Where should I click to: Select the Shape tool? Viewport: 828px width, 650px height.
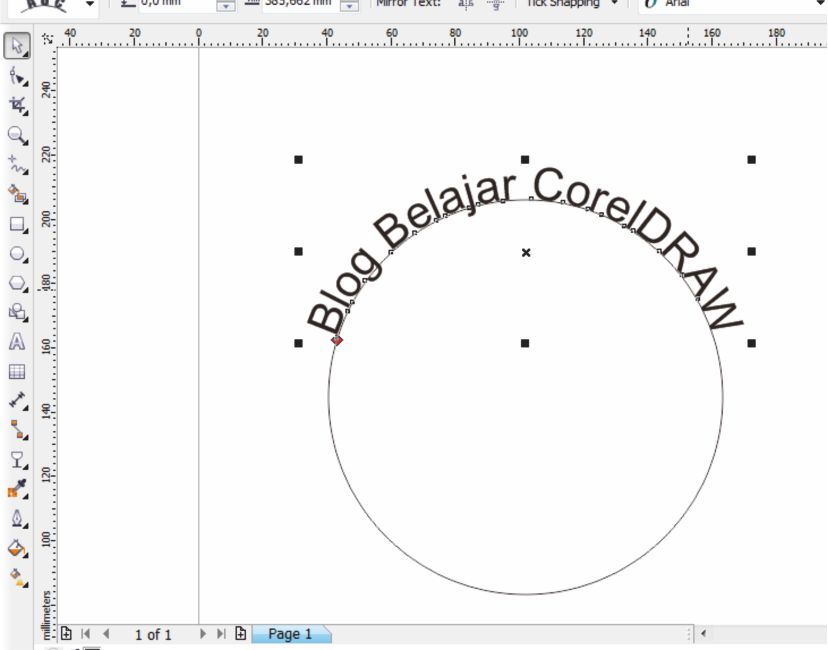click(17, 77)
